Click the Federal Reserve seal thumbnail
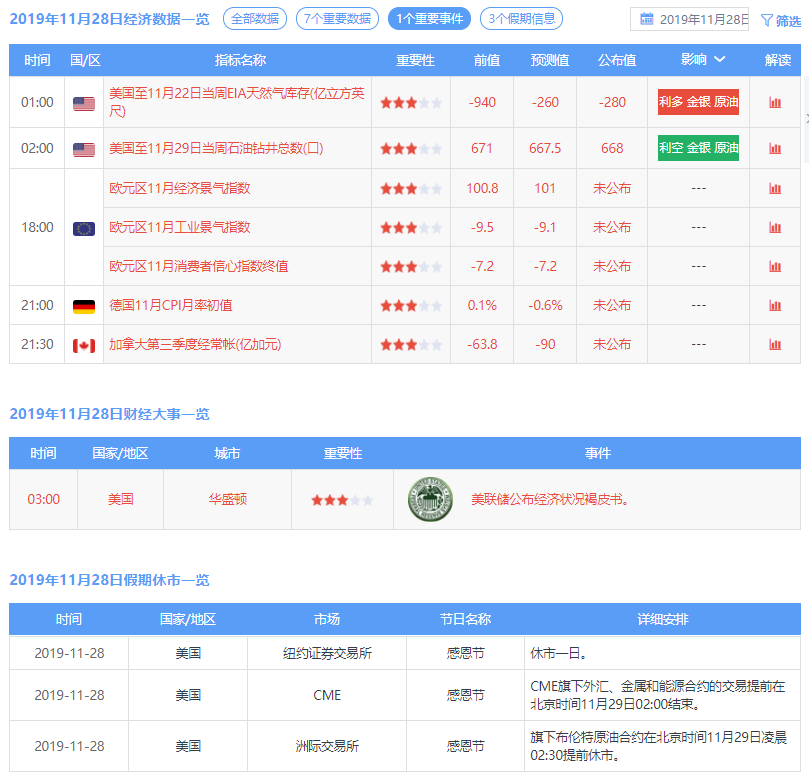The height and width of the screenshot is (781, 809). pyautogui.click(x=430, y=499)
